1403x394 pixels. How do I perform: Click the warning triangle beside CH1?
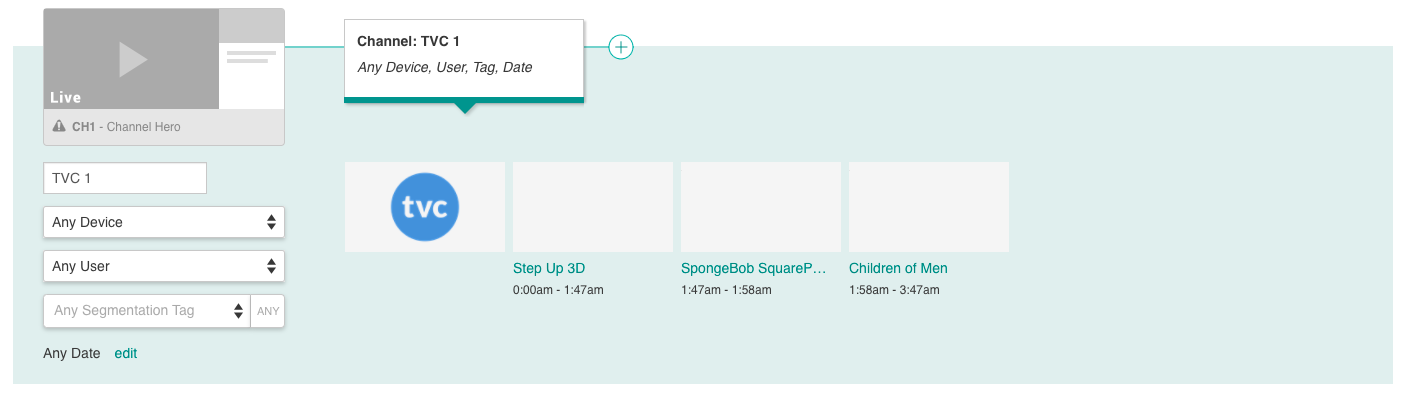60,128
